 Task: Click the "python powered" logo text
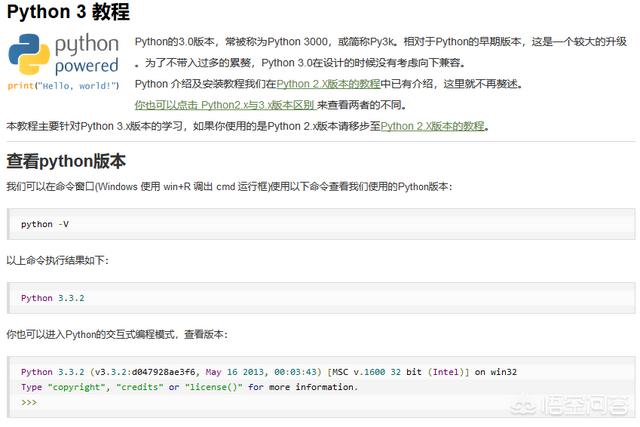pyautogui.click(x=86, y=56)
